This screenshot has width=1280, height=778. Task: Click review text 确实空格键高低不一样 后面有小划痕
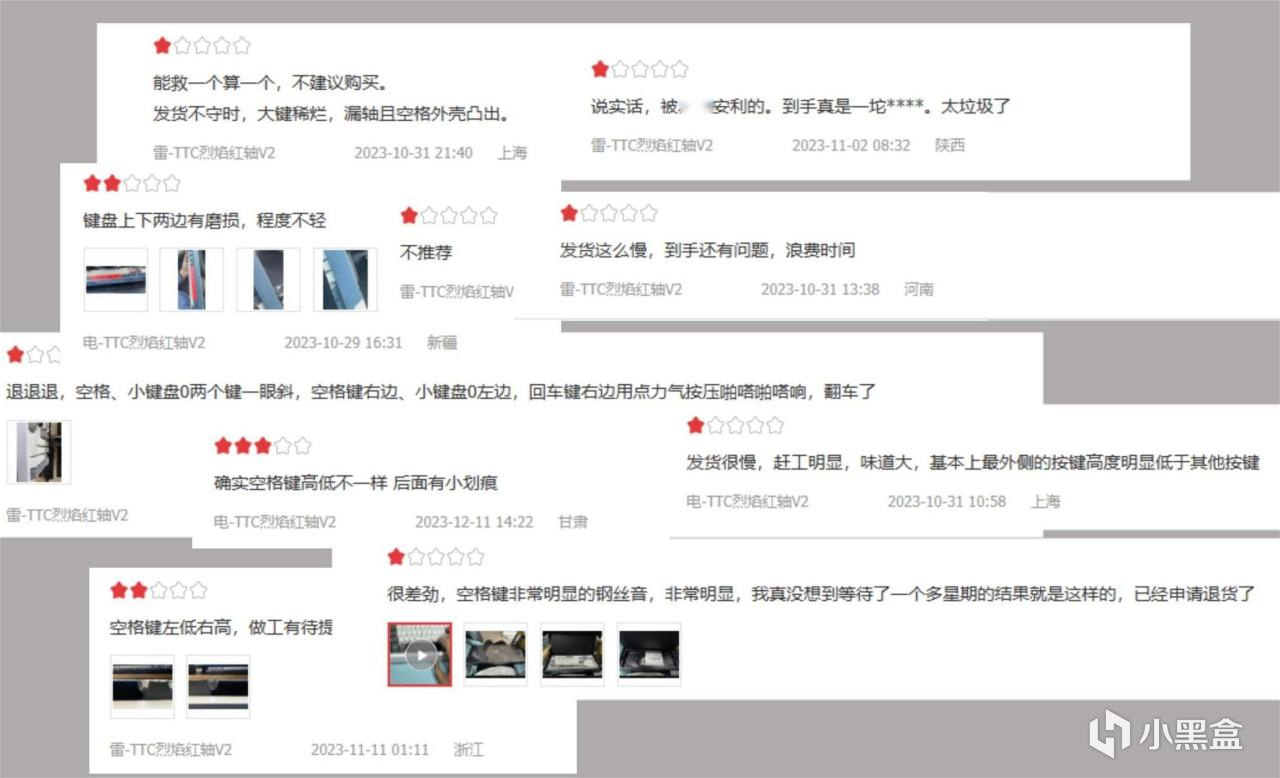pos(356,483)
